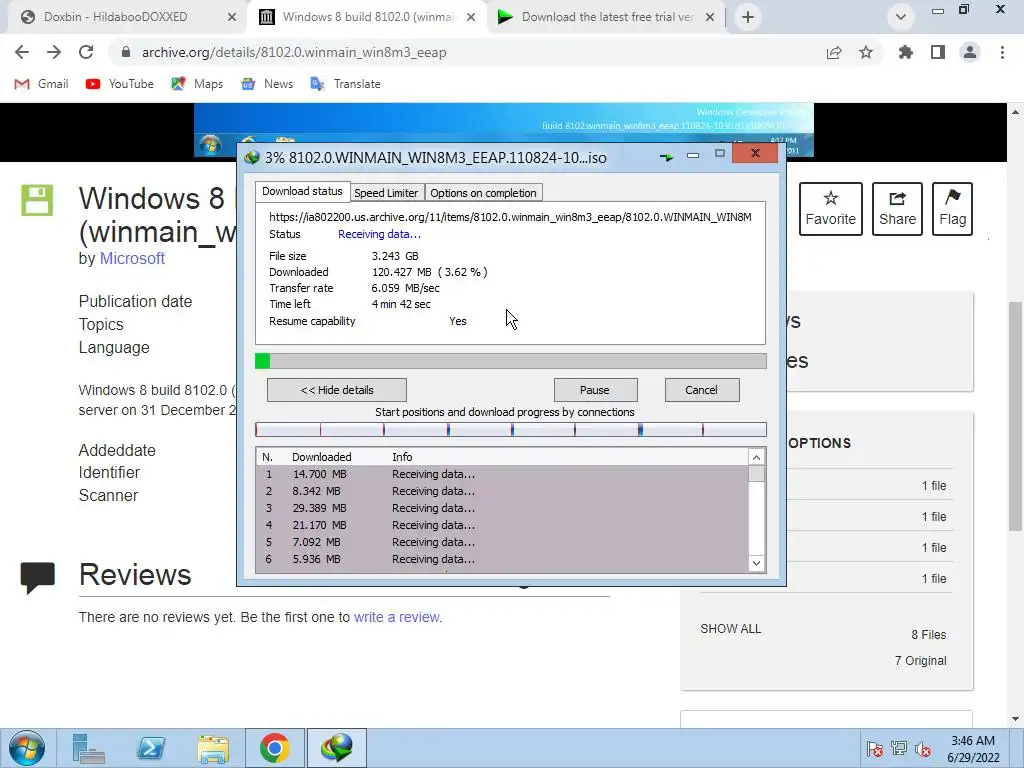The width and height of the screenshot is (1024, 768).
Task: Switch to the Download latest free trial tab
Action: tap(607, 17)
